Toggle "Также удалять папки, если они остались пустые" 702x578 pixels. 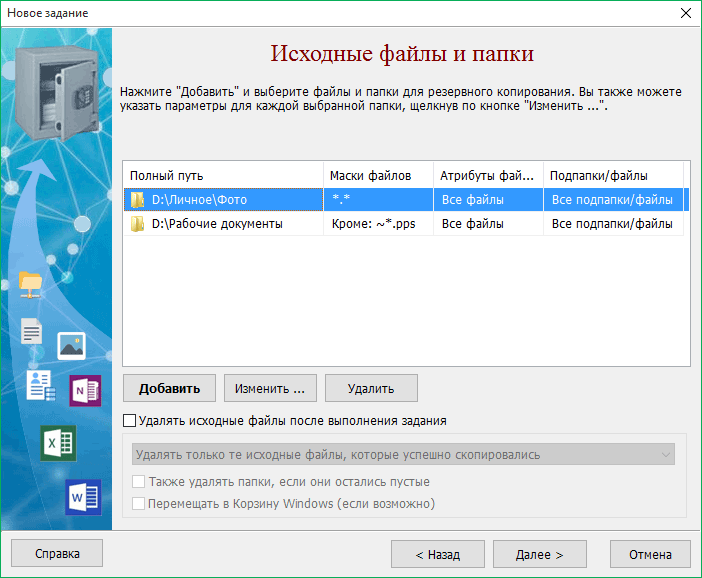click(x=138, y=482)
